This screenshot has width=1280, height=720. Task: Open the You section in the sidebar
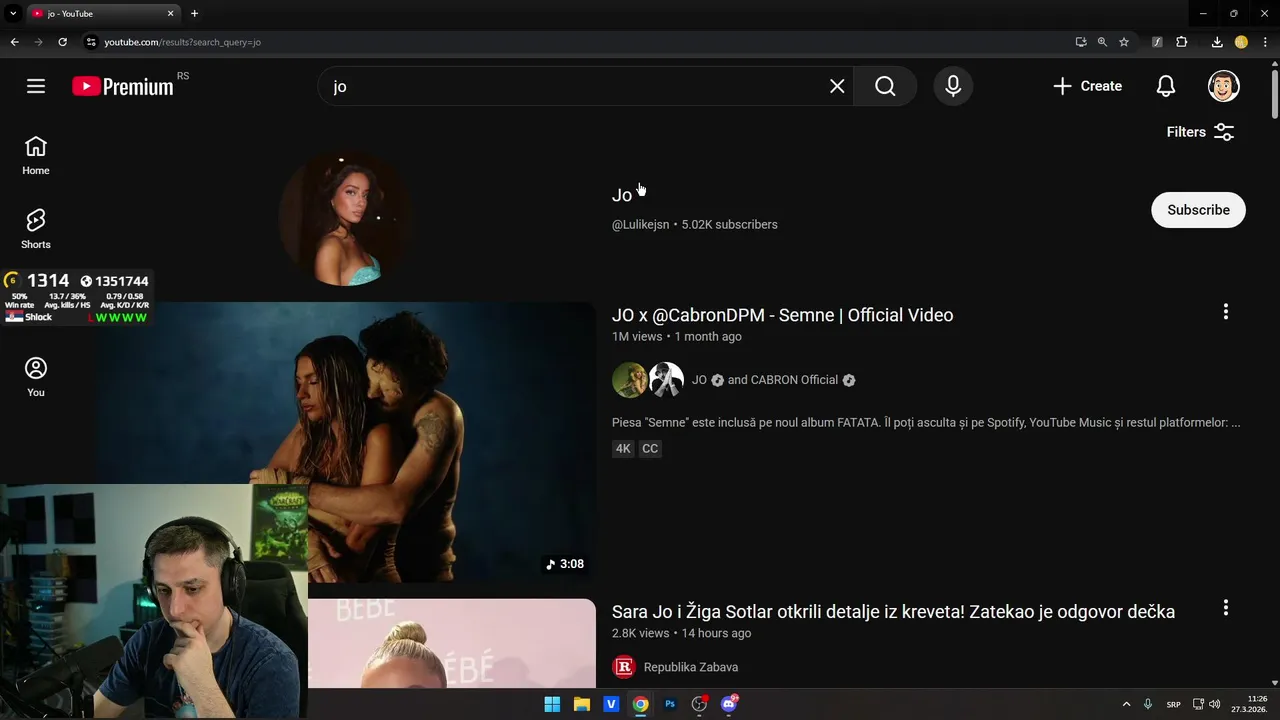[36, 378]
